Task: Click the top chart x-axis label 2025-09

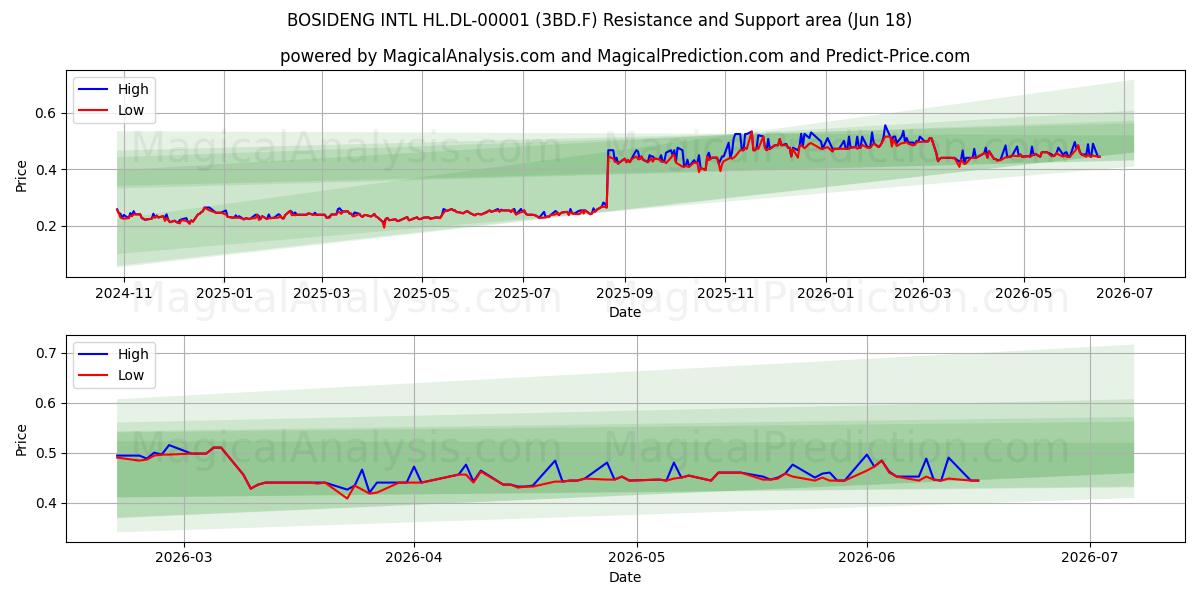Action: pyautogui.click(x=625, y=295)
